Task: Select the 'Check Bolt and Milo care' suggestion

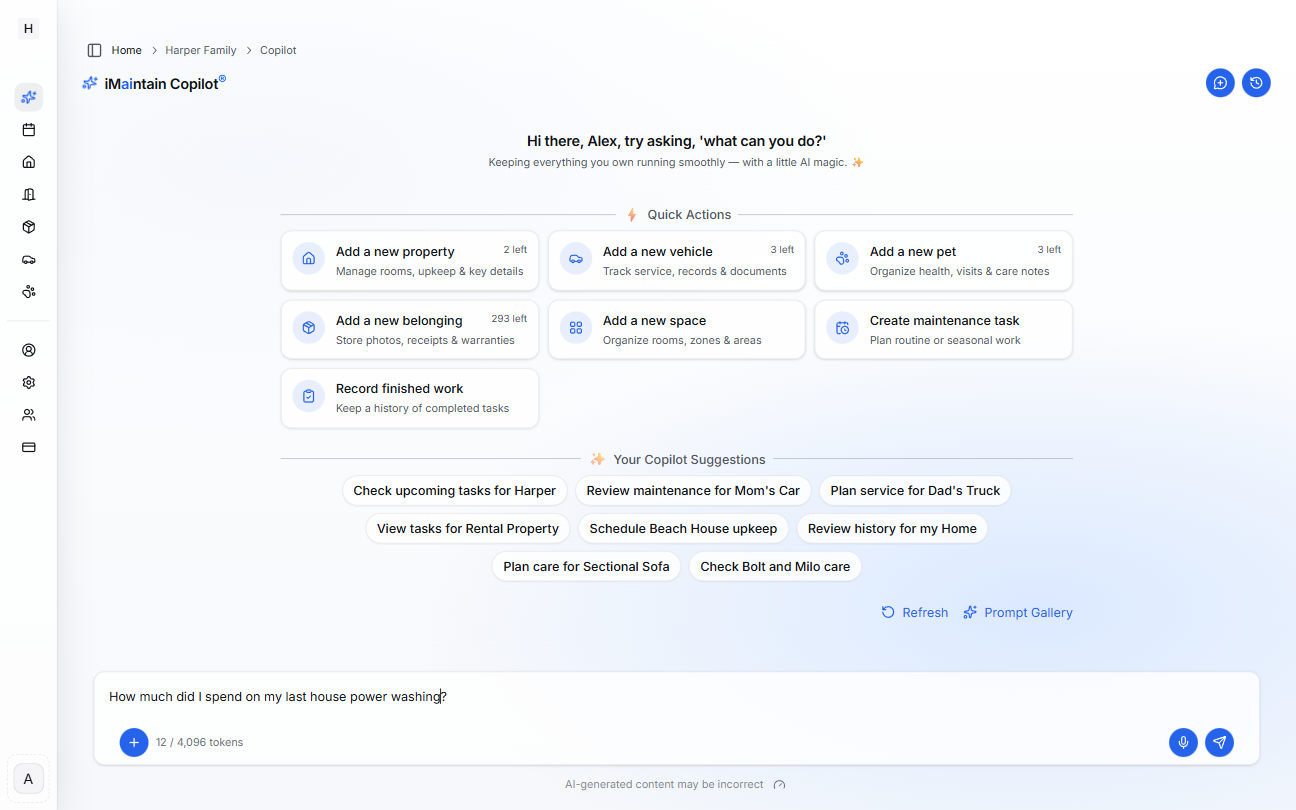Action: pos(775,566)
